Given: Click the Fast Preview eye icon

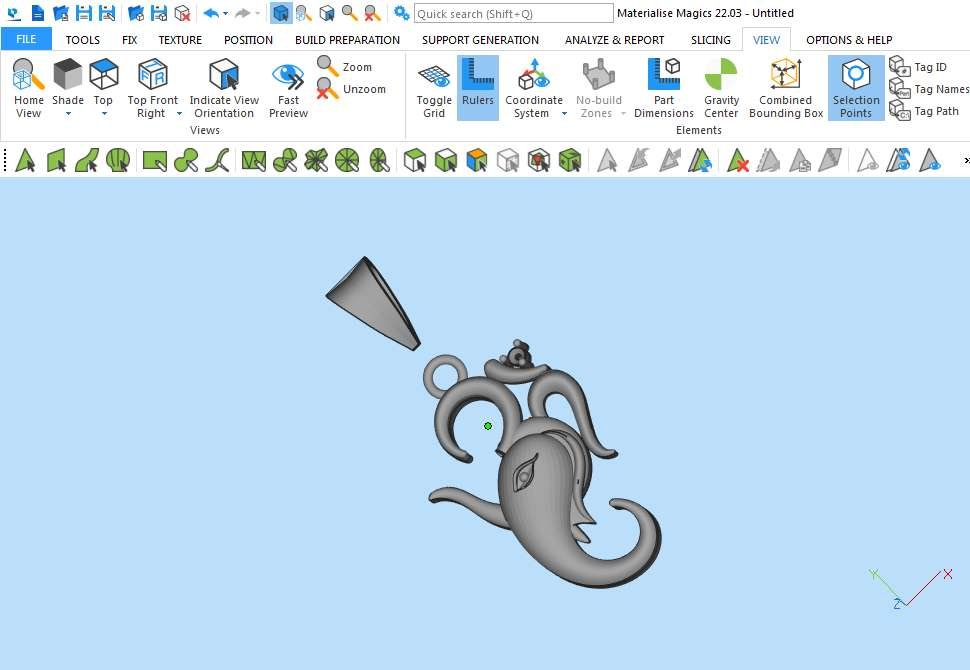Looking at the screenshot, I should [x=288, y=76].
